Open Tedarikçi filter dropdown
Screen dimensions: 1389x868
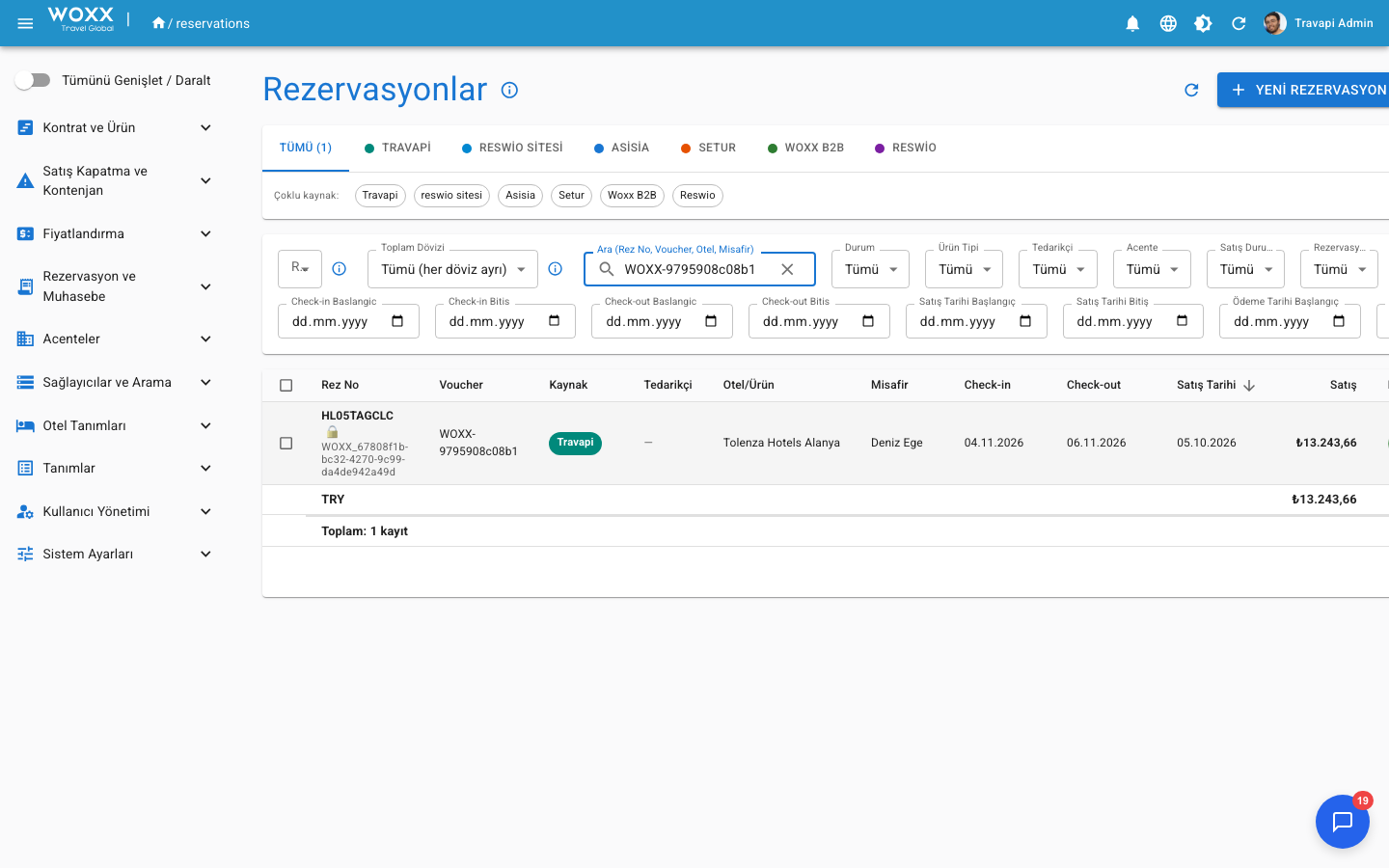(1057, 269)
